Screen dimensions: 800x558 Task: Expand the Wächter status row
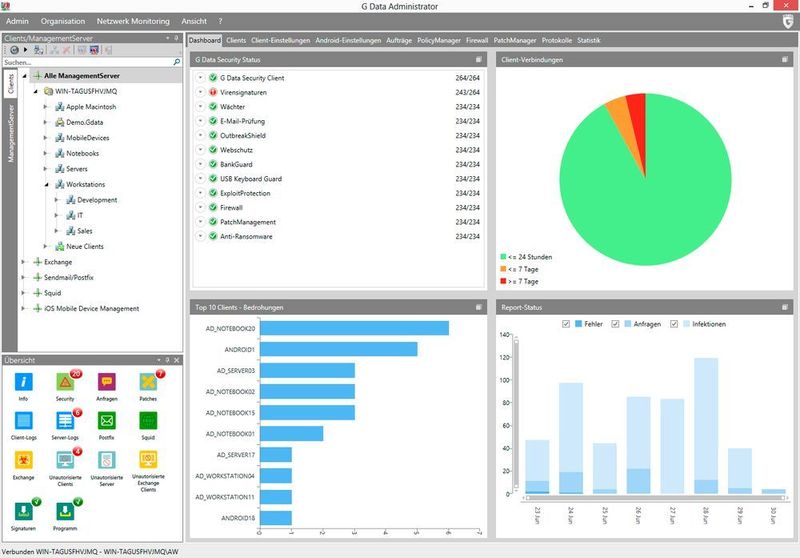(201, 107)
